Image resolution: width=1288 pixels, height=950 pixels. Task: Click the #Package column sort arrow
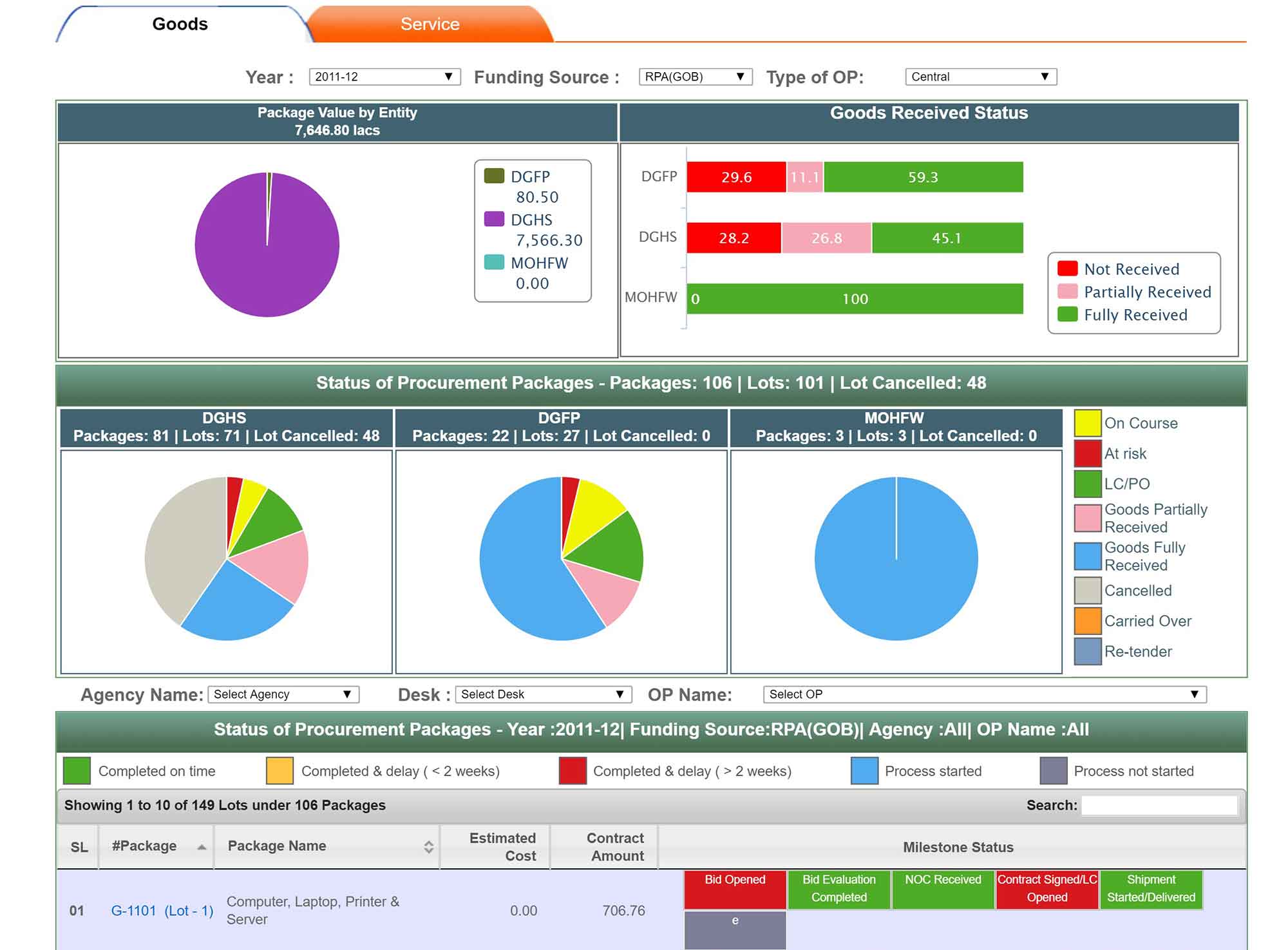click(202, 847)
